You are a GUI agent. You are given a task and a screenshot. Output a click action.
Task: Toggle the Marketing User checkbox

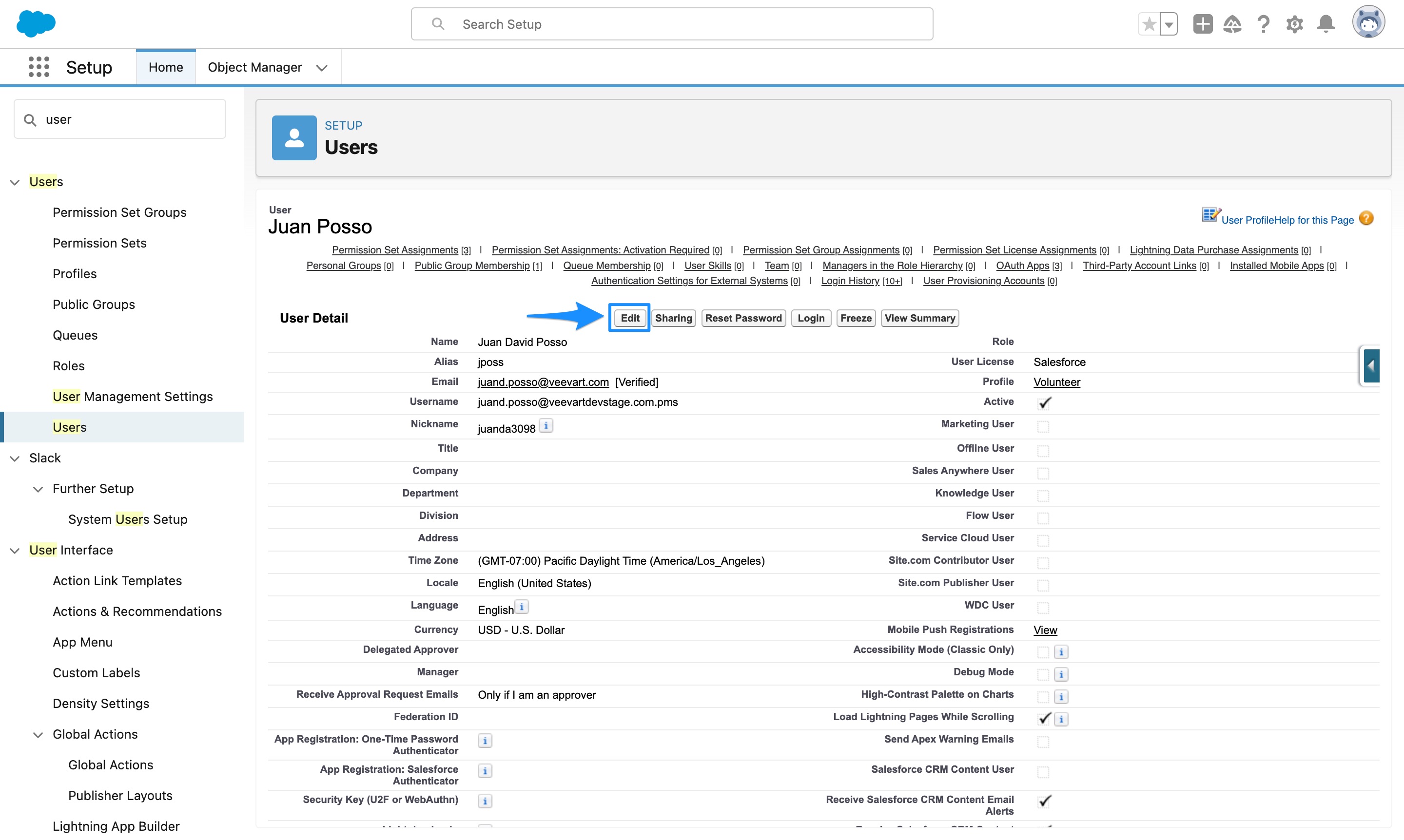coord(1044,427)
